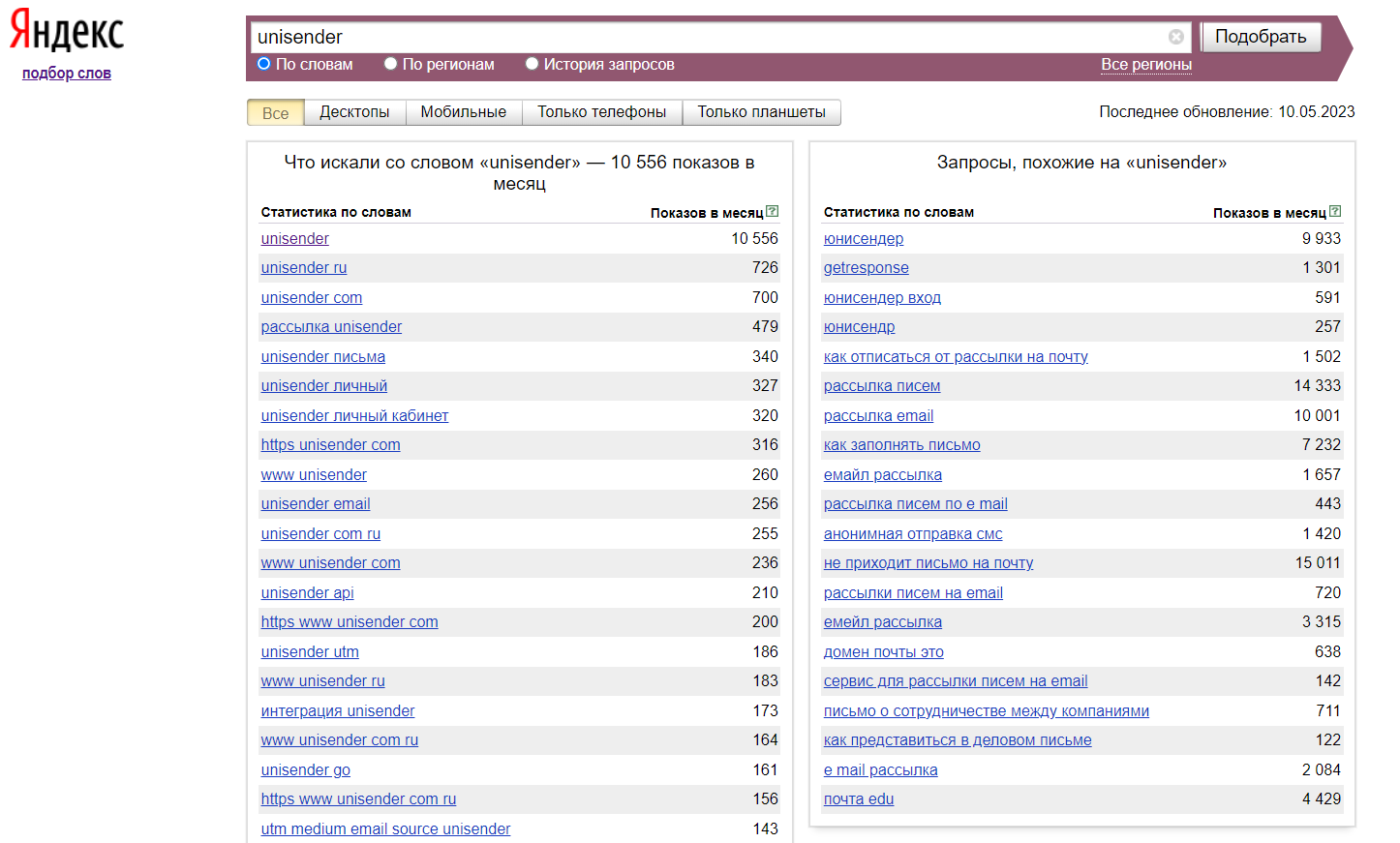Open the Все регионы region selector
Screen dimensions: 1400x843
[1146, 65]
